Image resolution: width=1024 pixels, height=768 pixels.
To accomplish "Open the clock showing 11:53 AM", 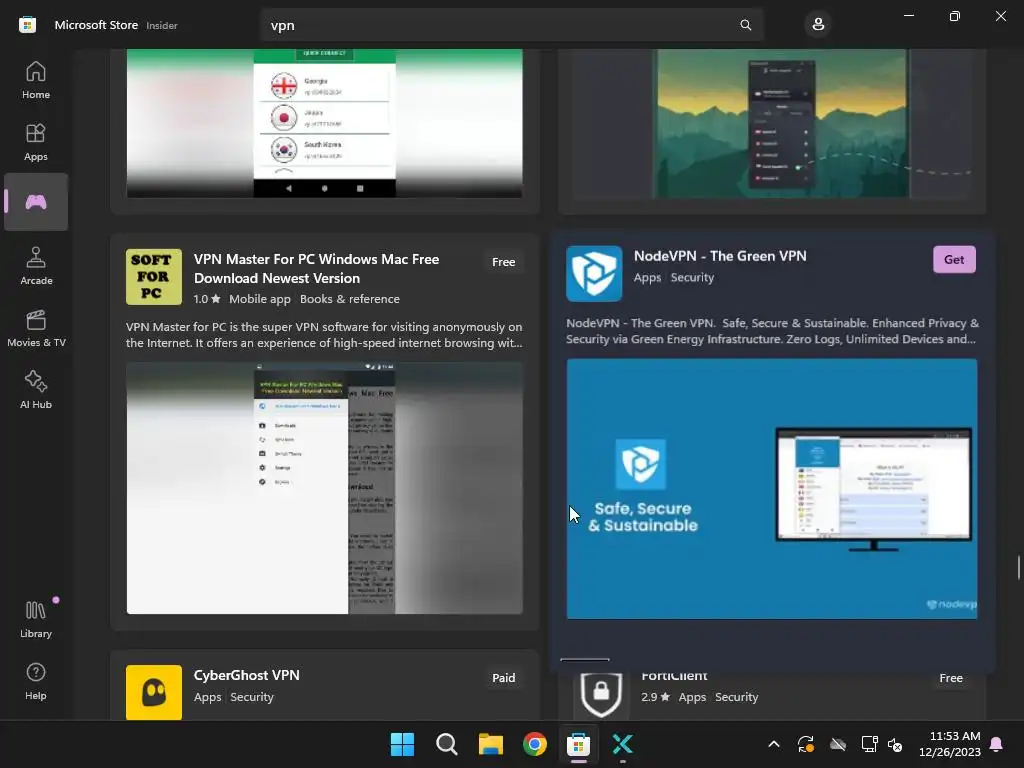I will pyautogui.click(x=950, y=744).
